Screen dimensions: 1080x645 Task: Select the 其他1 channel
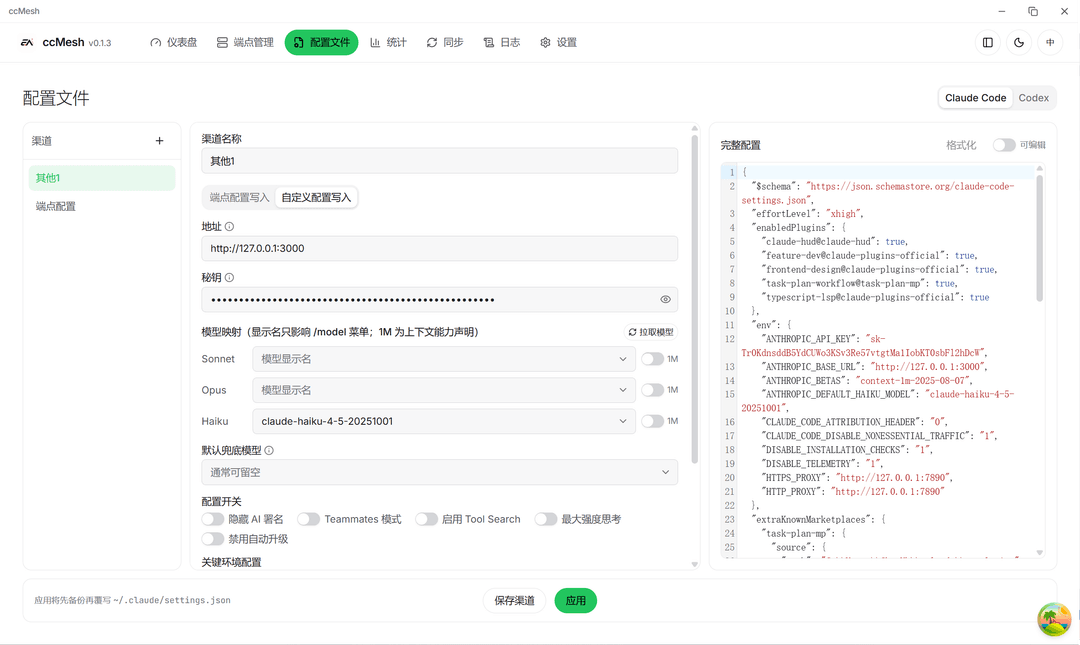tap(102, 178)
